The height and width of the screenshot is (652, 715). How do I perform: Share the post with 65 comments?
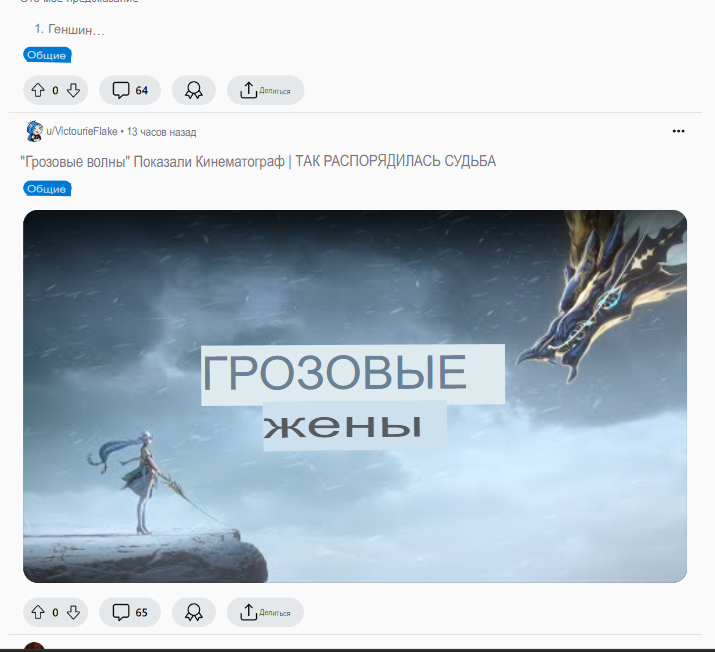click(x=265, y=612)
